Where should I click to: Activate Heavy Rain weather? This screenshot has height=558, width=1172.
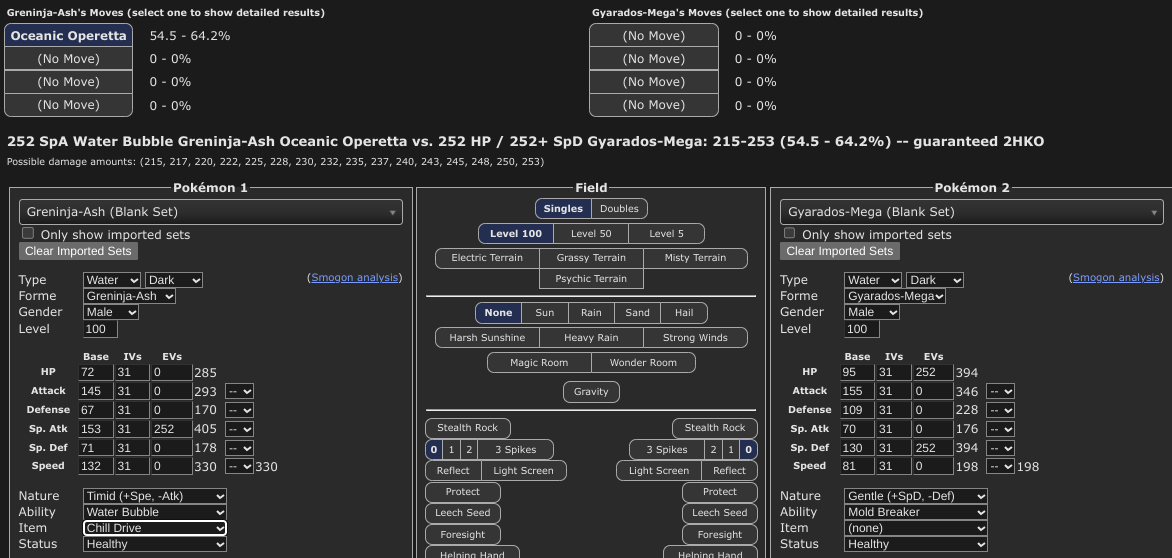(591, 338)
